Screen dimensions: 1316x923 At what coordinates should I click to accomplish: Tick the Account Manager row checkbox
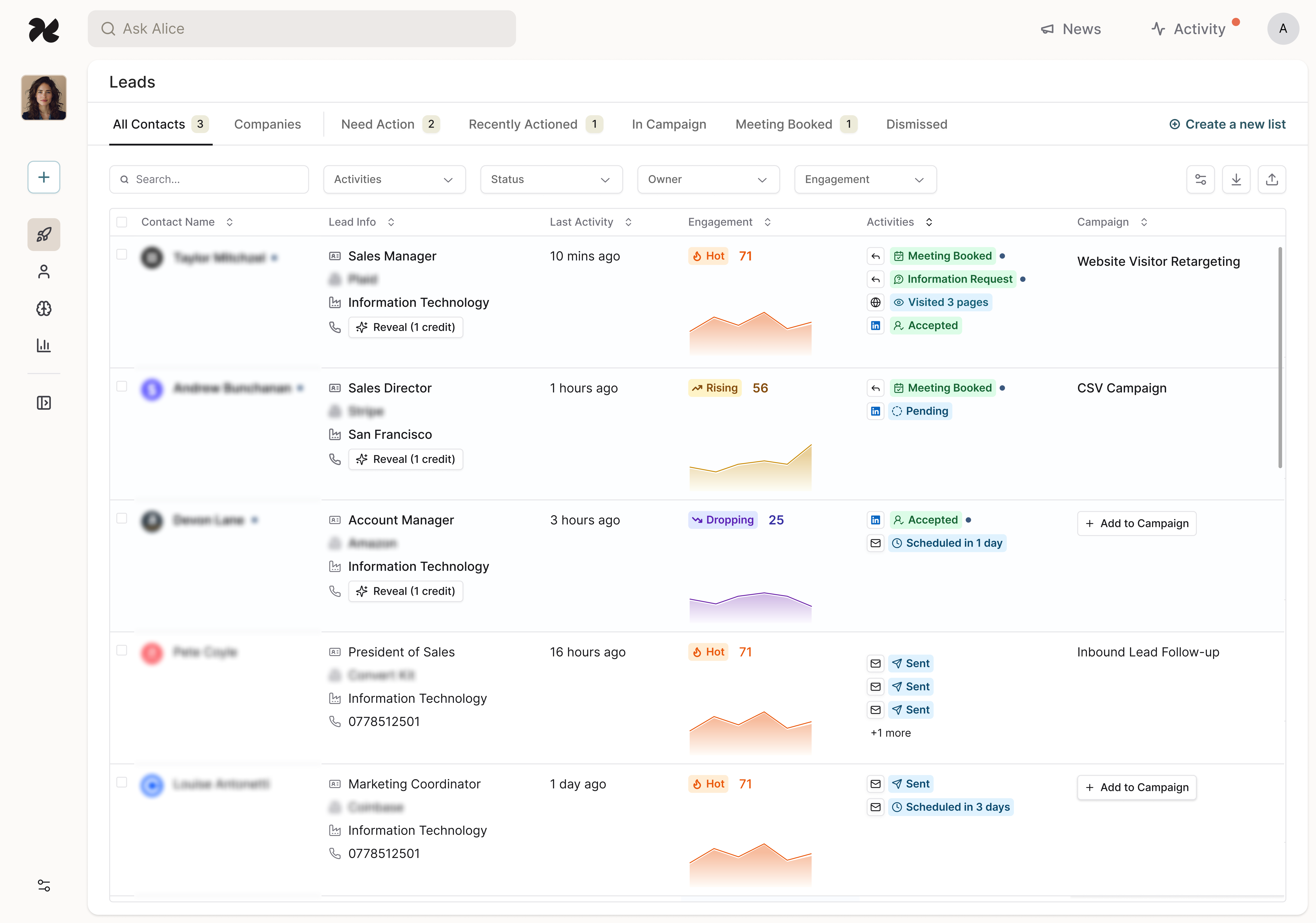click(x=122, y=519)
